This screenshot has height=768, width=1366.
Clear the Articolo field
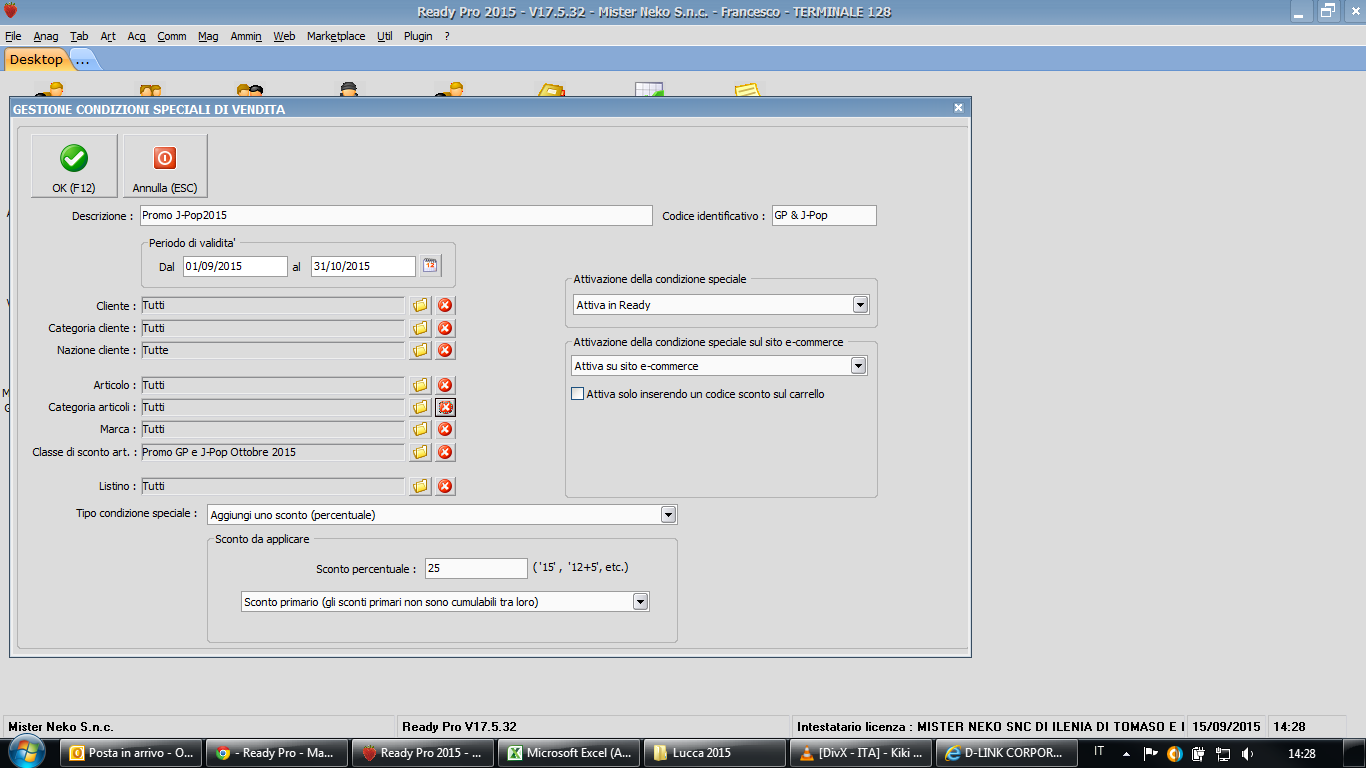[445, 385]
